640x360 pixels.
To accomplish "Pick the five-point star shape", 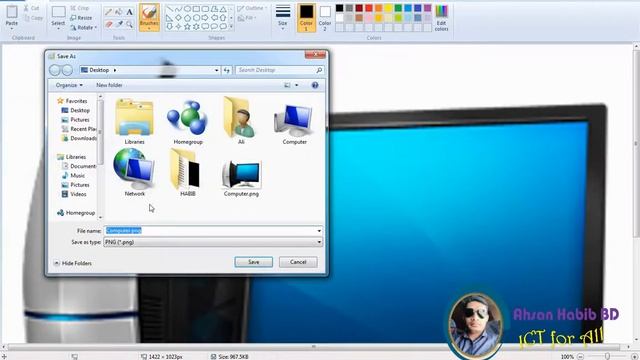I will [x=187, y=27].
